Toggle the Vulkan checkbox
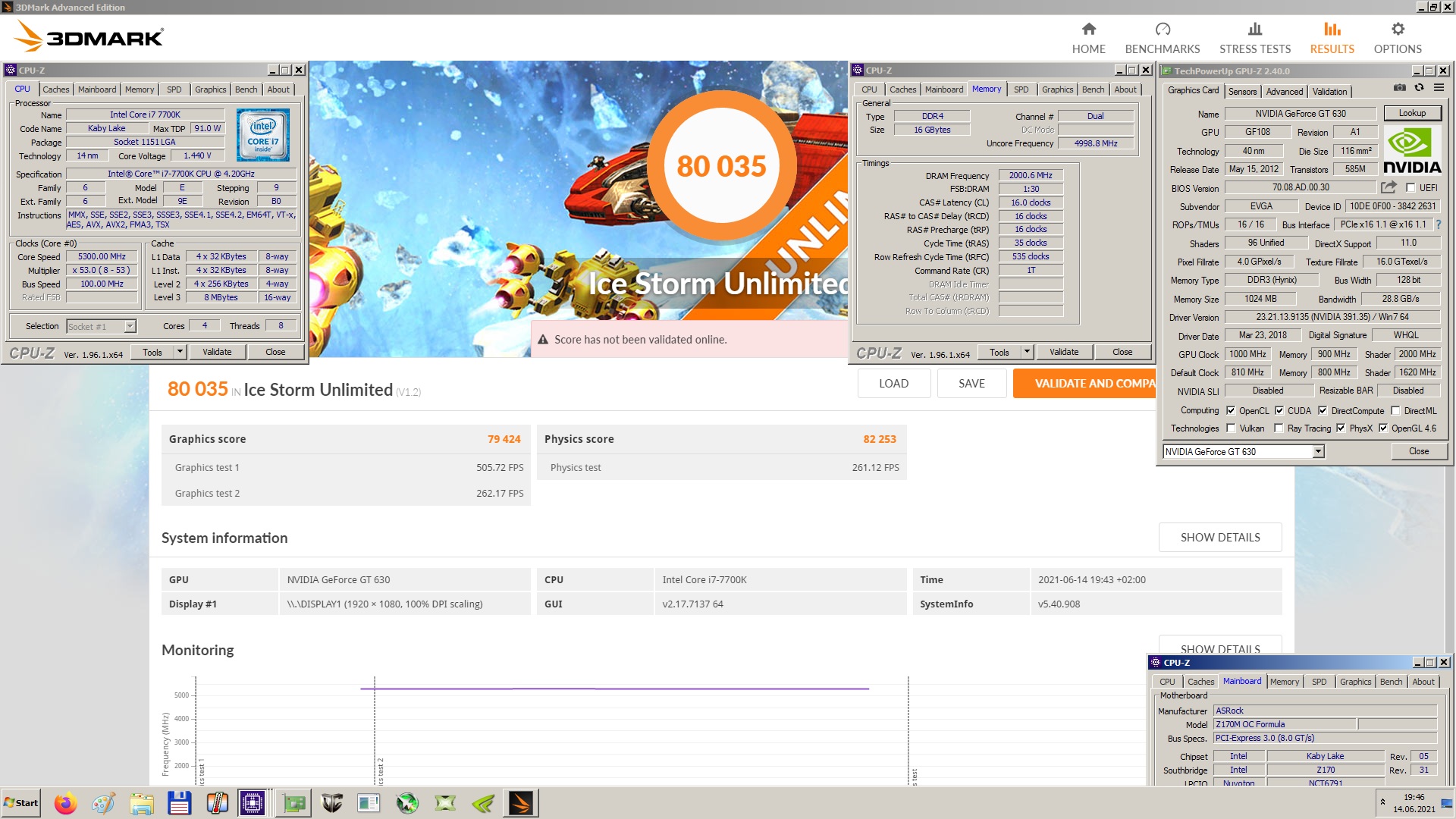 point(1231,428)
